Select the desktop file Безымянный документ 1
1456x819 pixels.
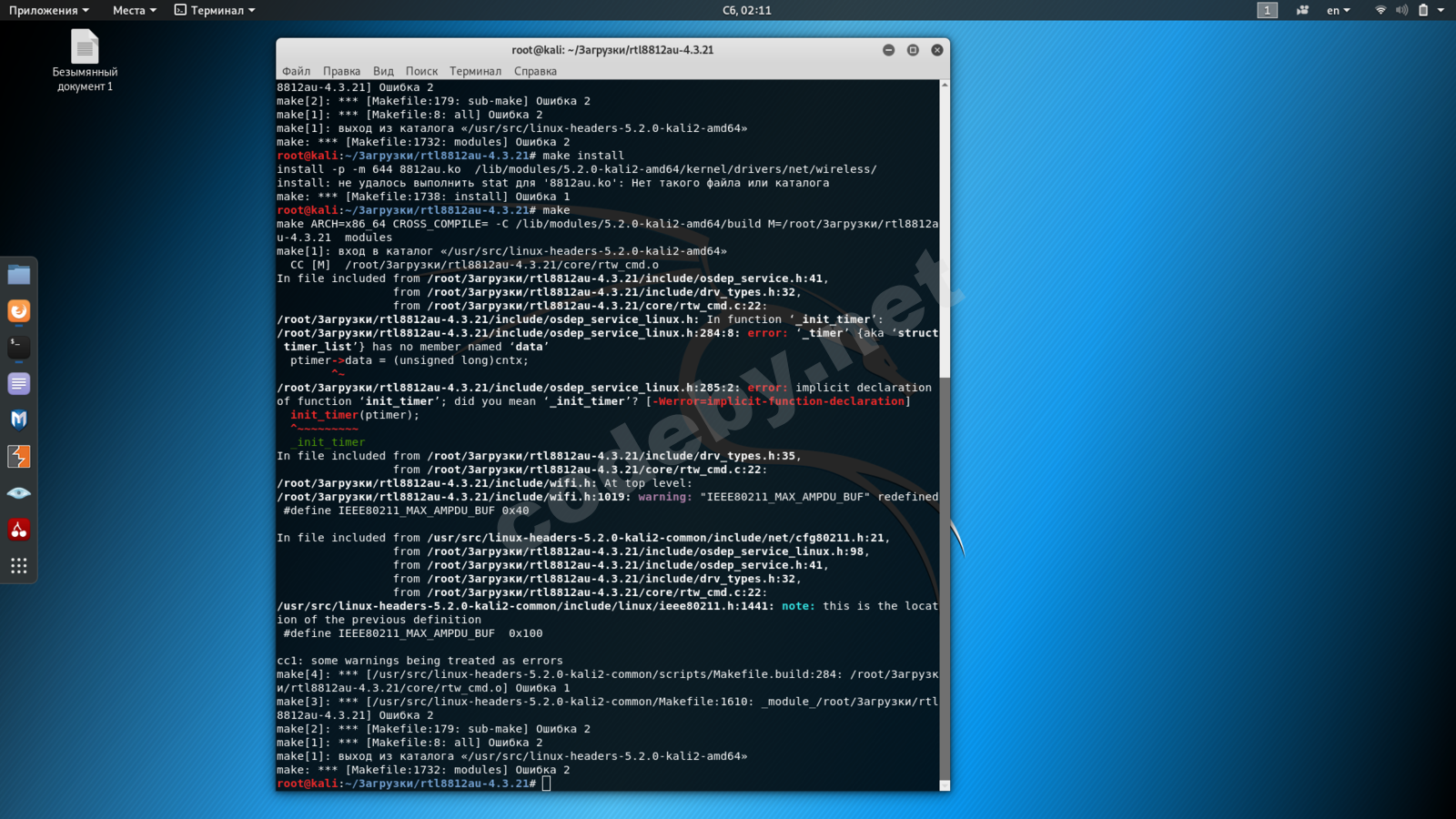click(85, 60)
